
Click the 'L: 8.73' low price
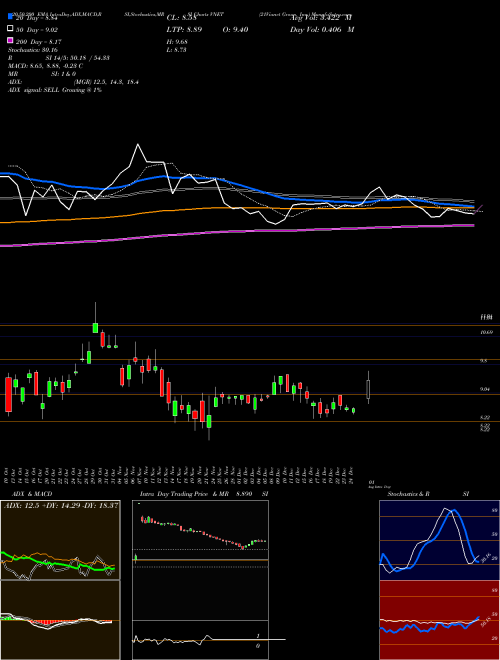pyautogui.click(x=176, y=50)
